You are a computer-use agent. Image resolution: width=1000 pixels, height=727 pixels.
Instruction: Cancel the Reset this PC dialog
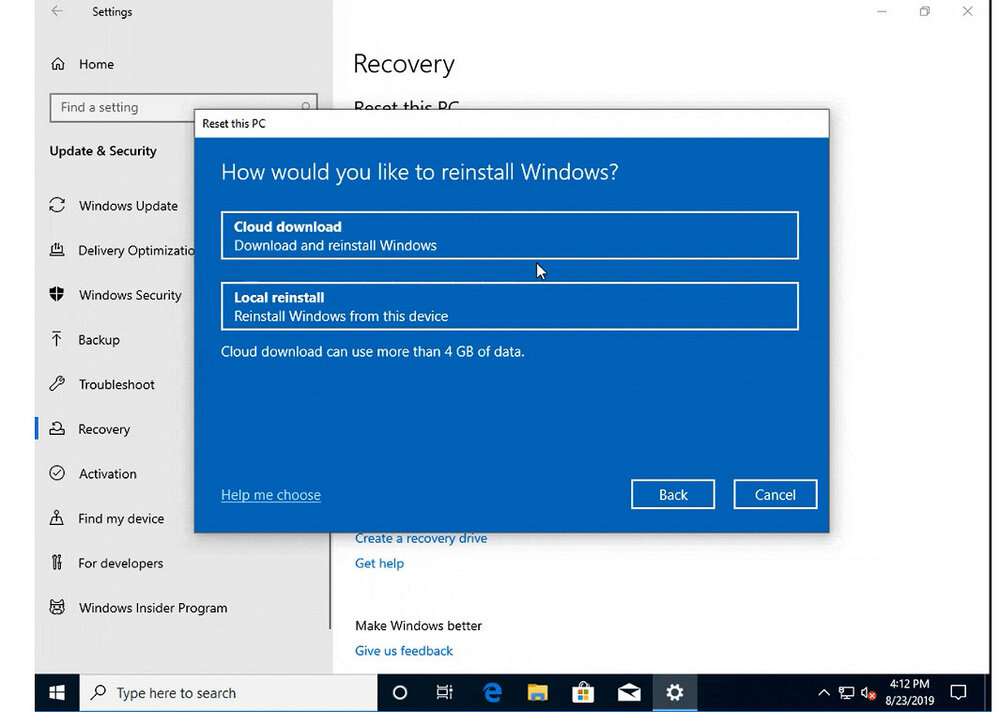tap(775, 494)
